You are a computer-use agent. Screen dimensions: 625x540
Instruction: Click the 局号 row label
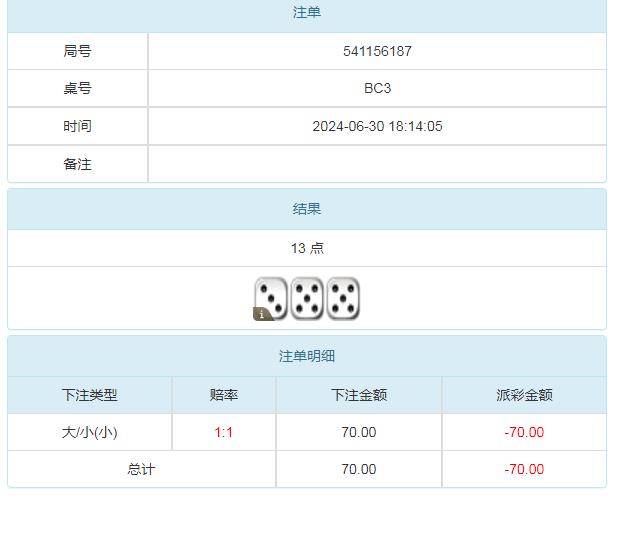[x=77, y=51]
